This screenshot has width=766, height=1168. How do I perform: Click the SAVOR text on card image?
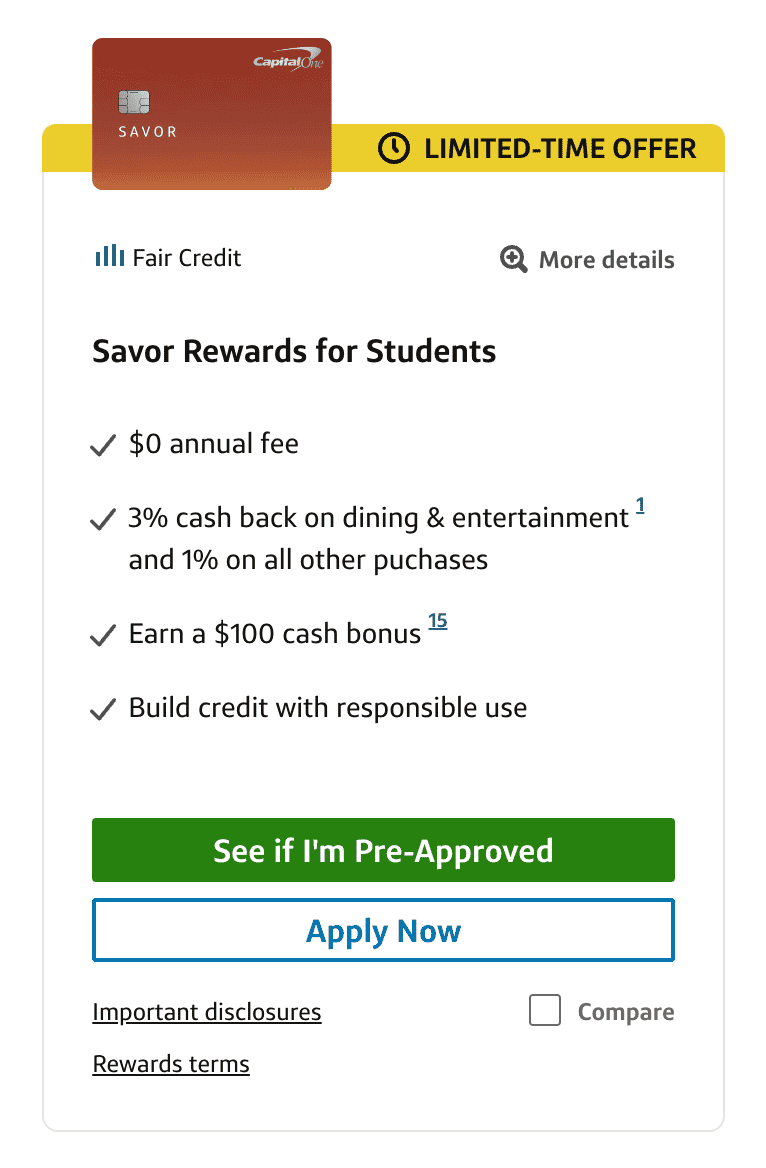tap(147, 131)
